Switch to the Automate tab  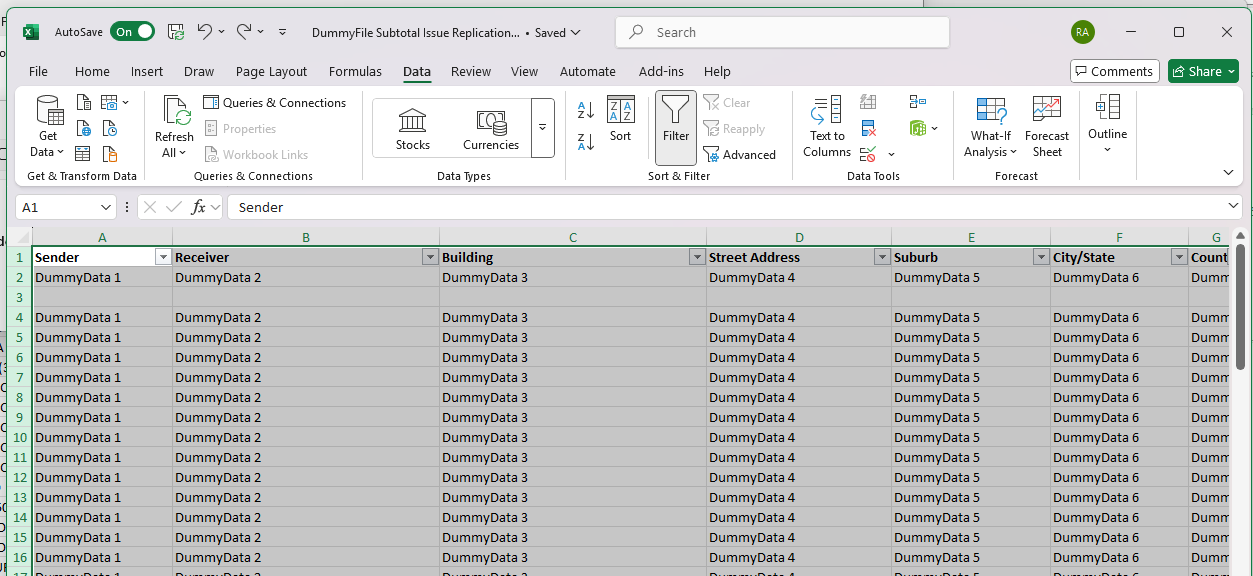588,72
